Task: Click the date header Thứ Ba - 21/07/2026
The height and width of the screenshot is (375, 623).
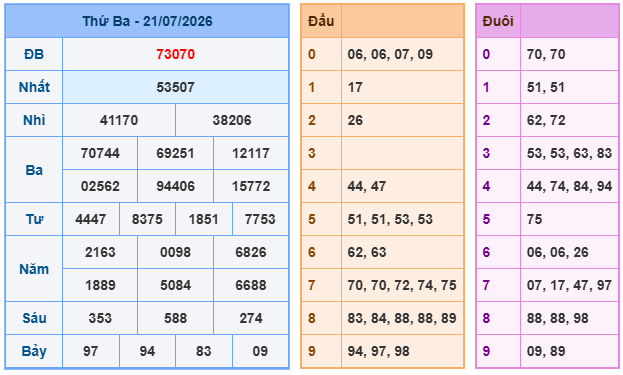Action: pyautogui.click(x=147, y=21)
